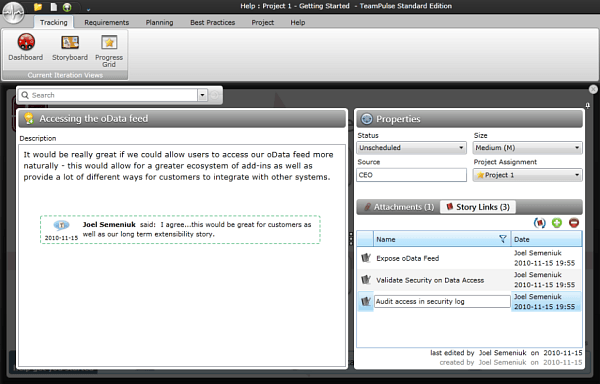Click the green add story link button

[x=557, y=223]
